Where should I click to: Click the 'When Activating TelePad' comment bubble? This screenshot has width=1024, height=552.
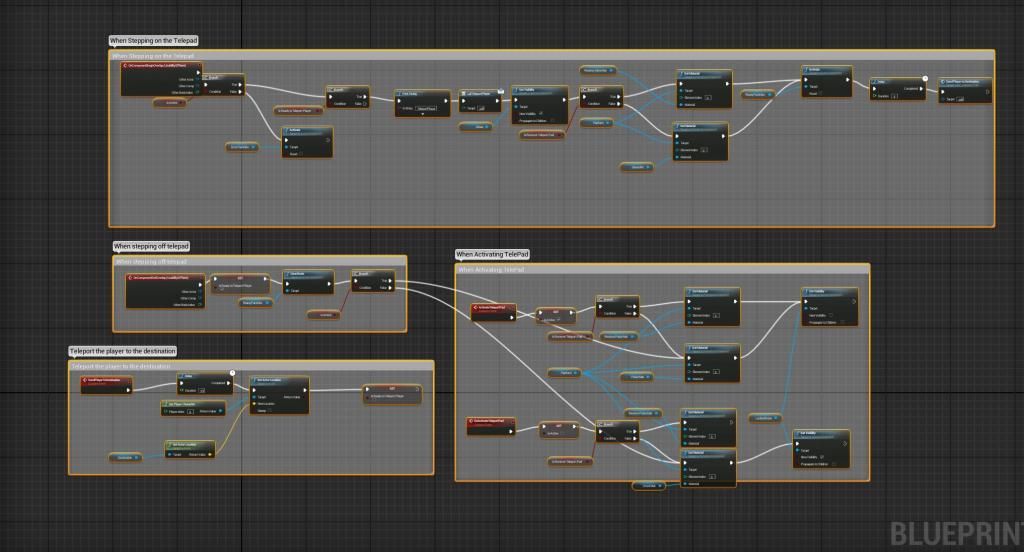[x=492, y=255]
